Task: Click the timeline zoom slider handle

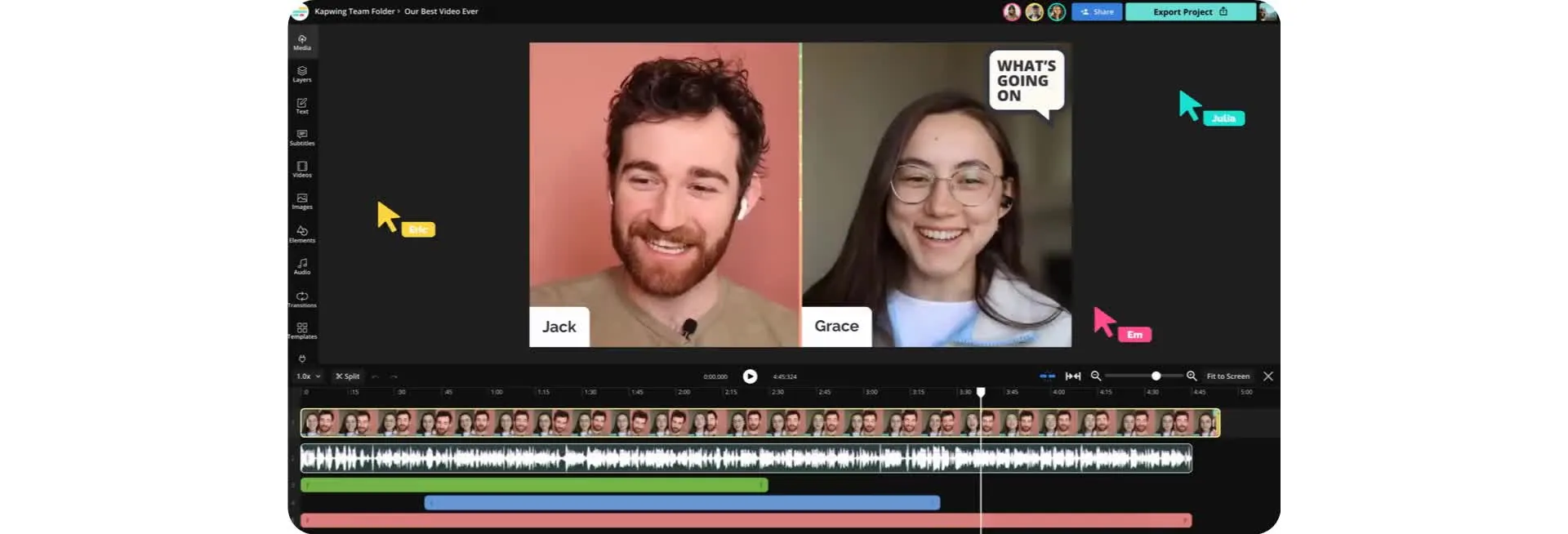Action: [1156, 376]
